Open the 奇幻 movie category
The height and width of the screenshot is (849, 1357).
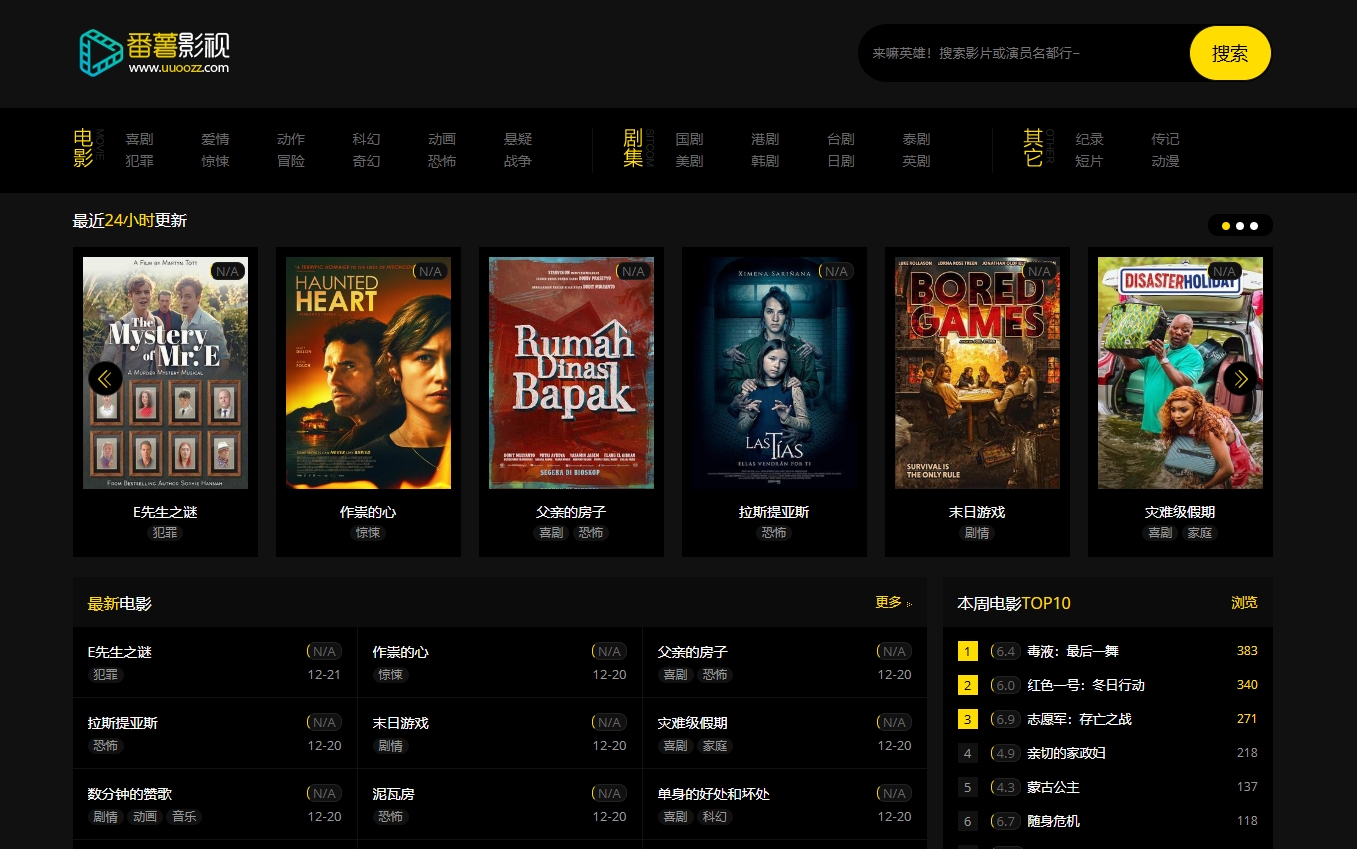366,161
